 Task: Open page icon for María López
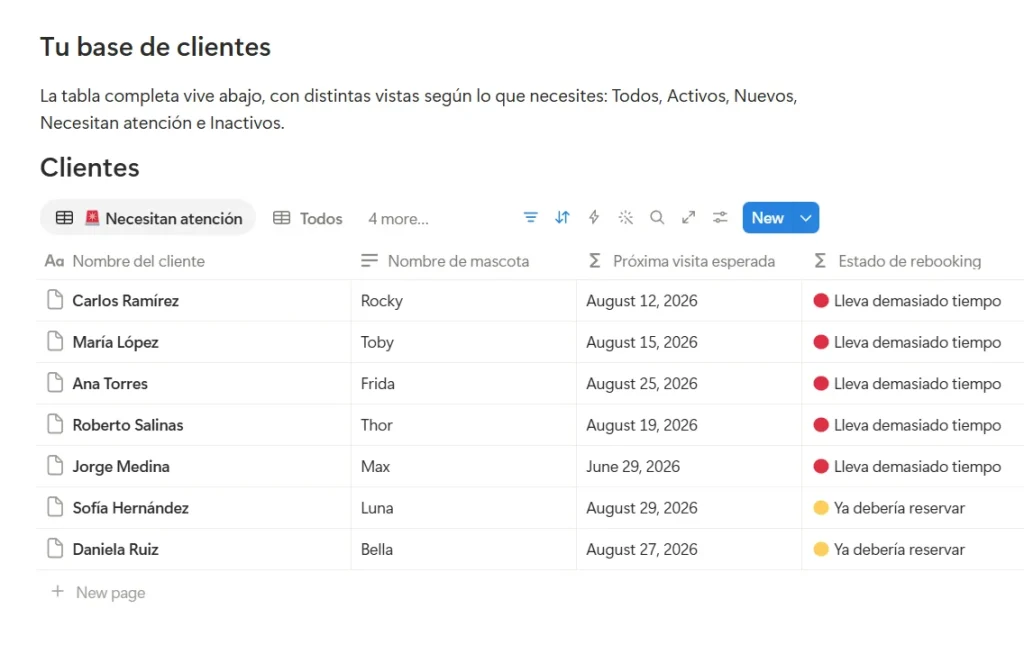56,341
